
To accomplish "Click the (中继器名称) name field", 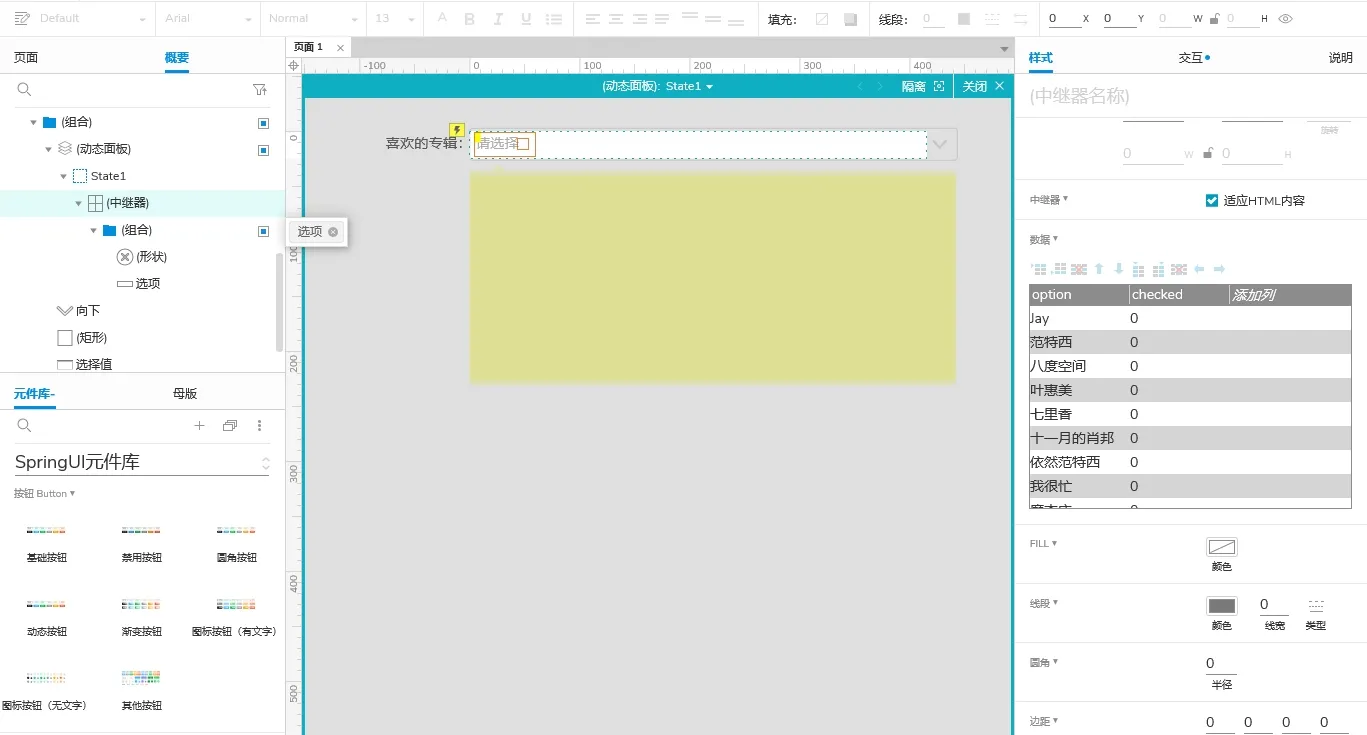I will pyautogui.click(x=1190, y=96).
